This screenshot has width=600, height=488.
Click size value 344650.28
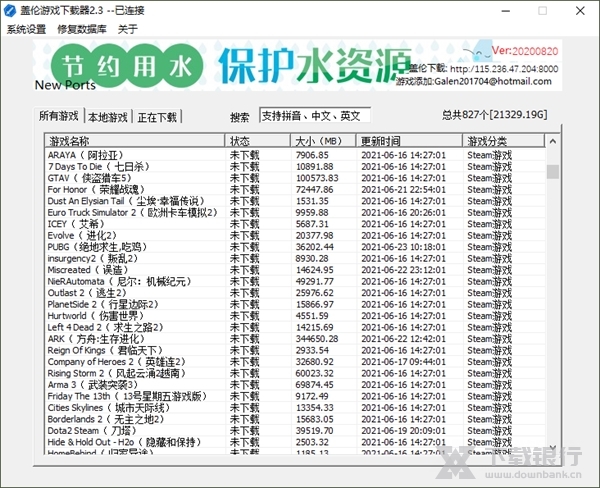[x=317, y=339]
